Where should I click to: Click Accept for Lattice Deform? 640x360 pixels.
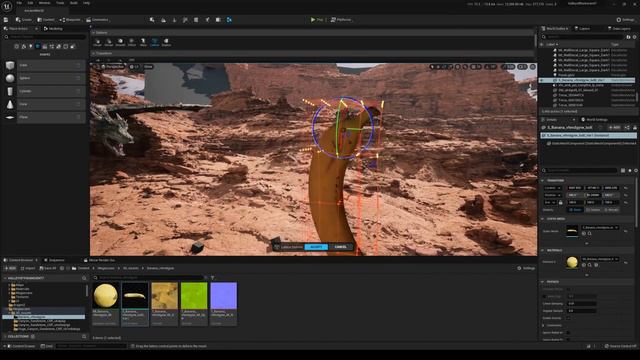(316, 247)
